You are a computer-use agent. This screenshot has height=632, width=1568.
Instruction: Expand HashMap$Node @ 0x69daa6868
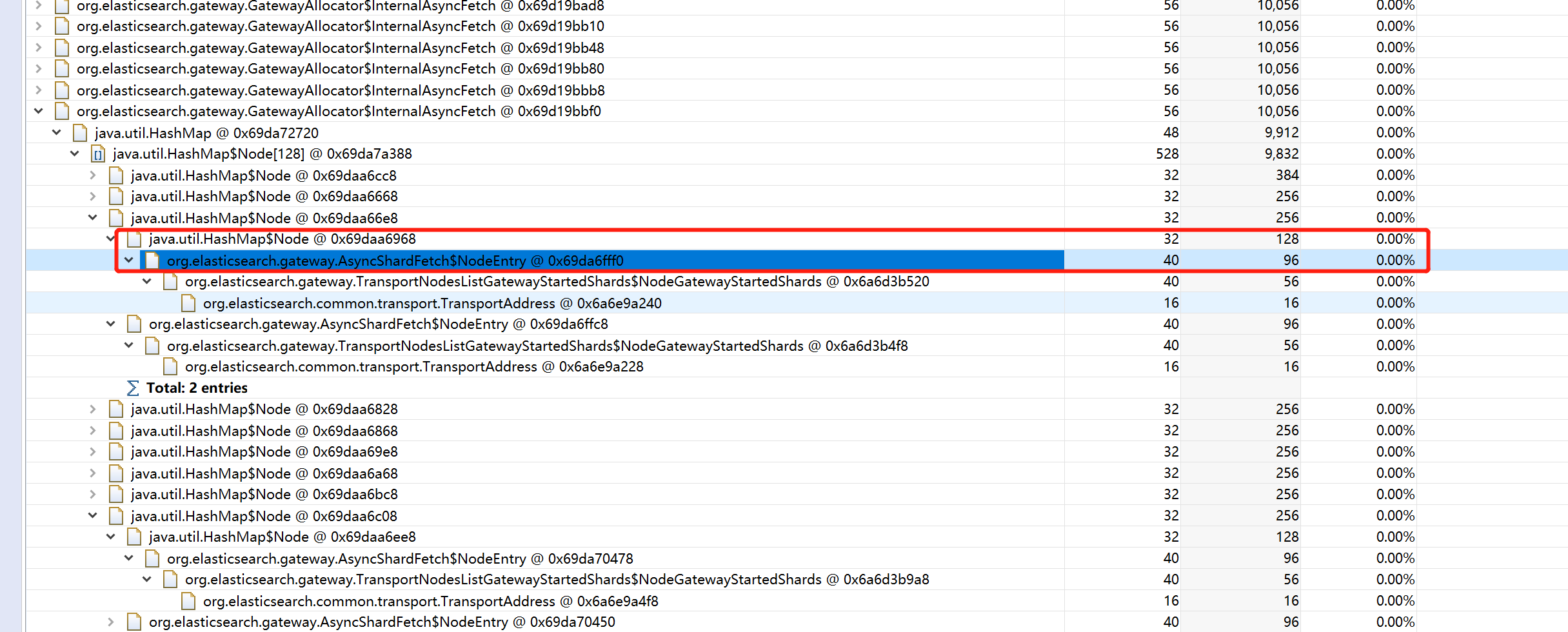click(93, 431)
